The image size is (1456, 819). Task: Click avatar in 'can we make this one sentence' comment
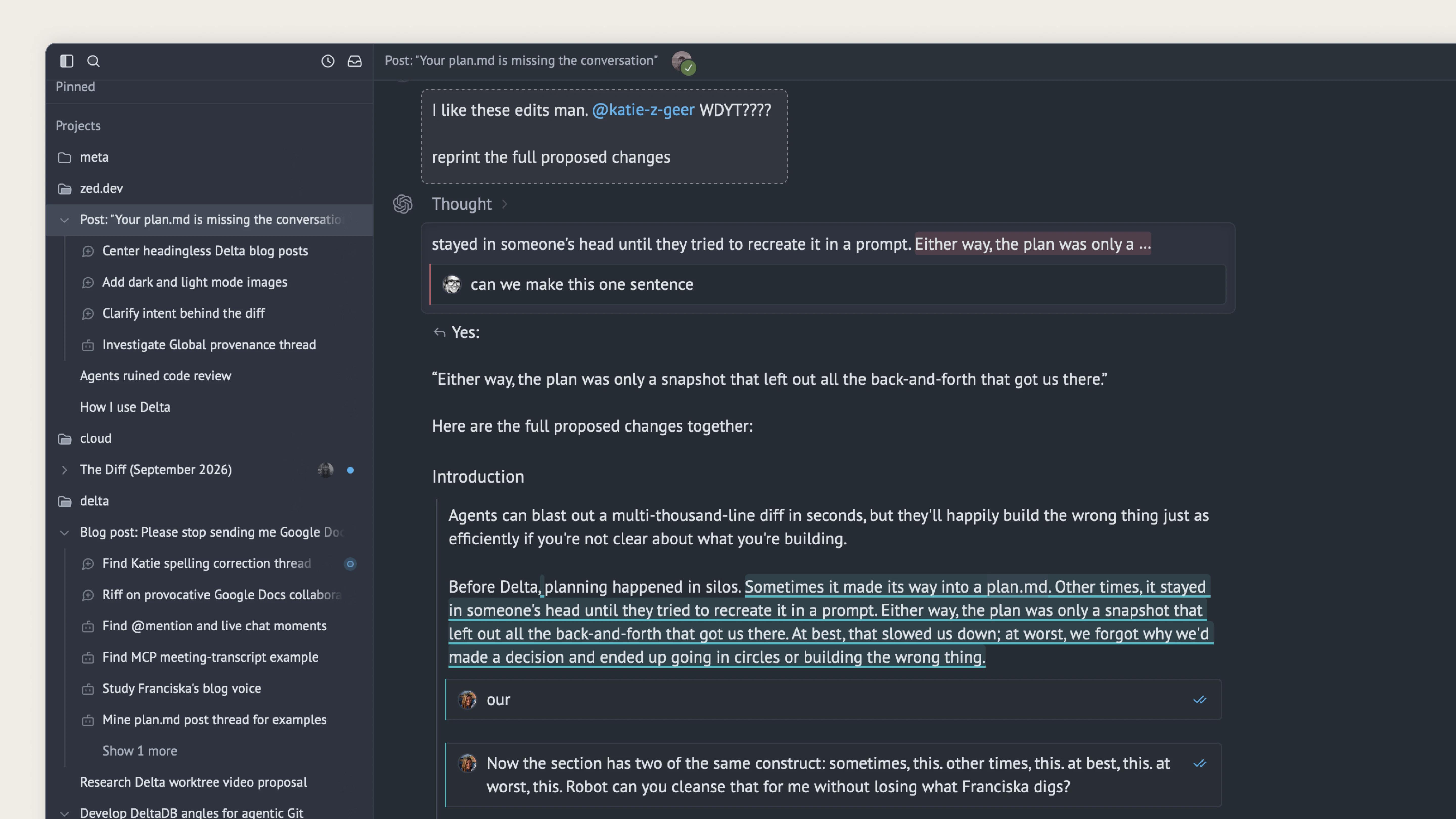pyautogui.click(x=452, y=284)
